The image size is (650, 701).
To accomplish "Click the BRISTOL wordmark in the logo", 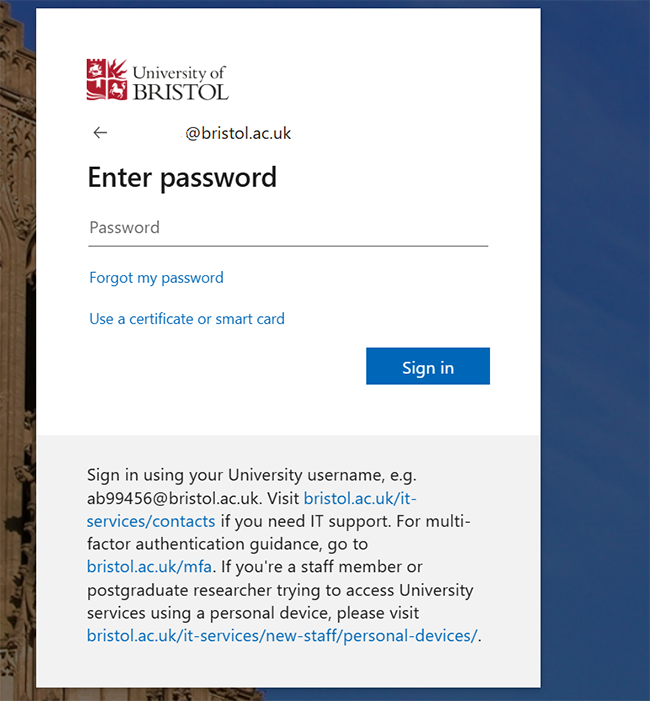I will pos(180,91).
